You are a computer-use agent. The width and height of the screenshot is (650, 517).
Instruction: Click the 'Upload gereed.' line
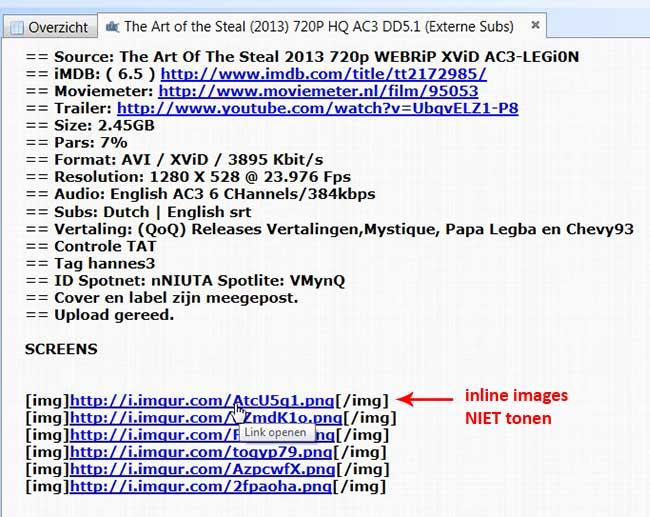coord(99,315)
